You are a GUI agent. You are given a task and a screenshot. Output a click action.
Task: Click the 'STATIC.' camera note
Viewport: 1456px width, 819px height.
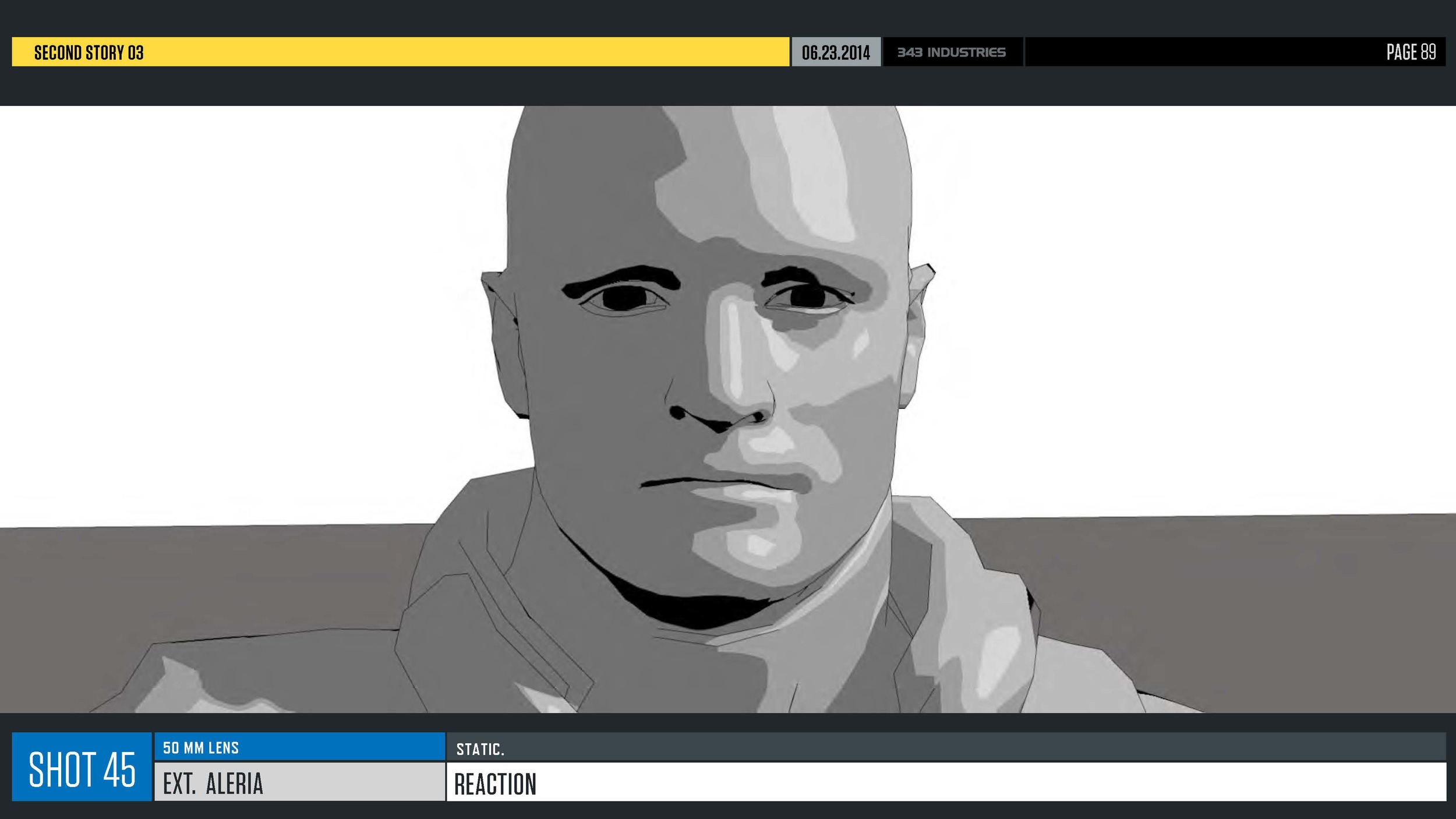pos(480,749)
